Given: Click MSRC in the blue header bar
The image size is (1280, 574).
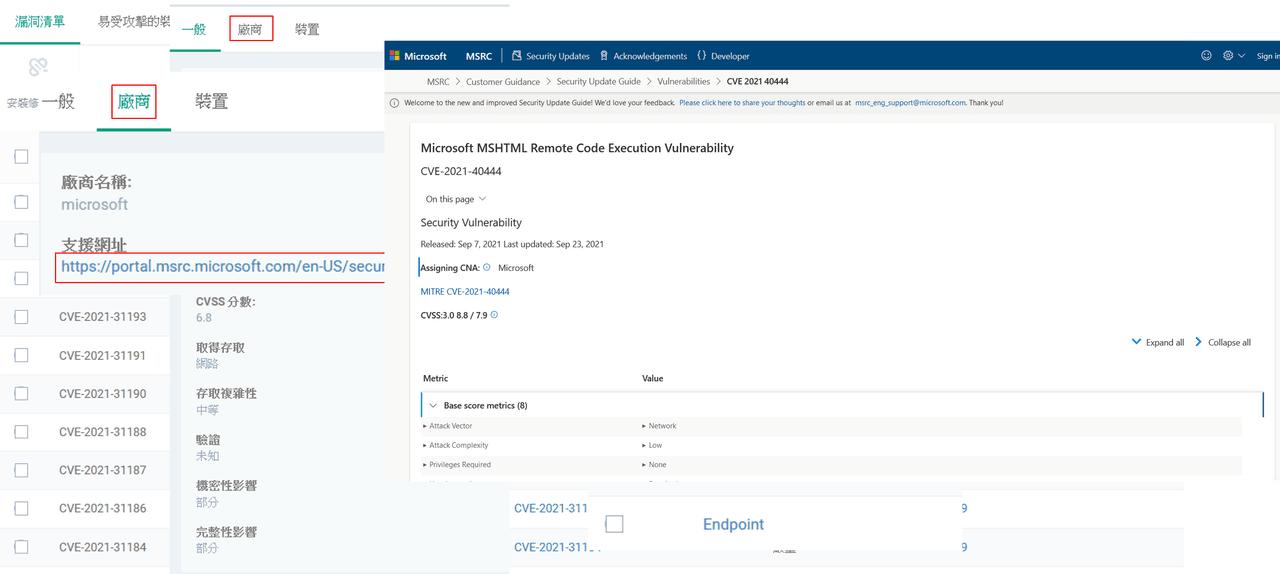Looking at the screenshot, I should (x=478, y=56).
